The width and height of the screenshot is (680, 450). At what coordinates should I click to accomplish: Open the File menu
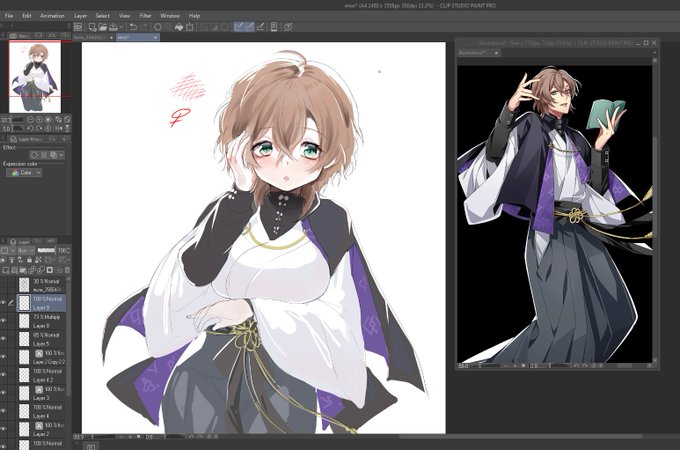9,16
